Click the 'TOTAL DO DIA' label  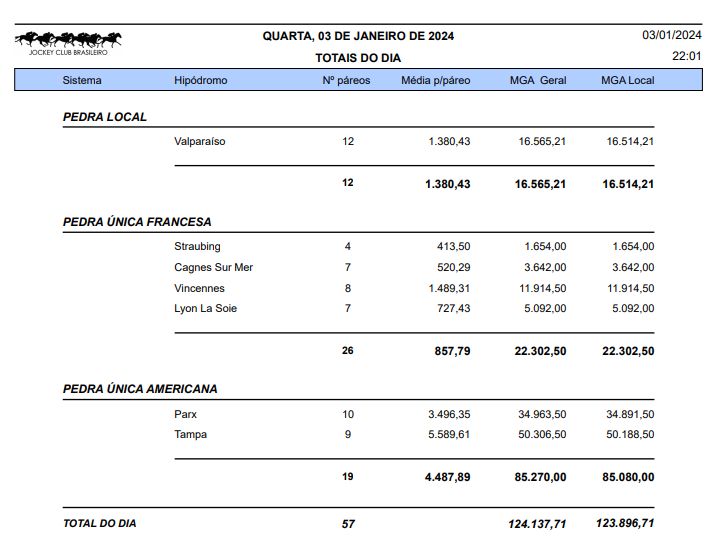(x=100, y=524)
